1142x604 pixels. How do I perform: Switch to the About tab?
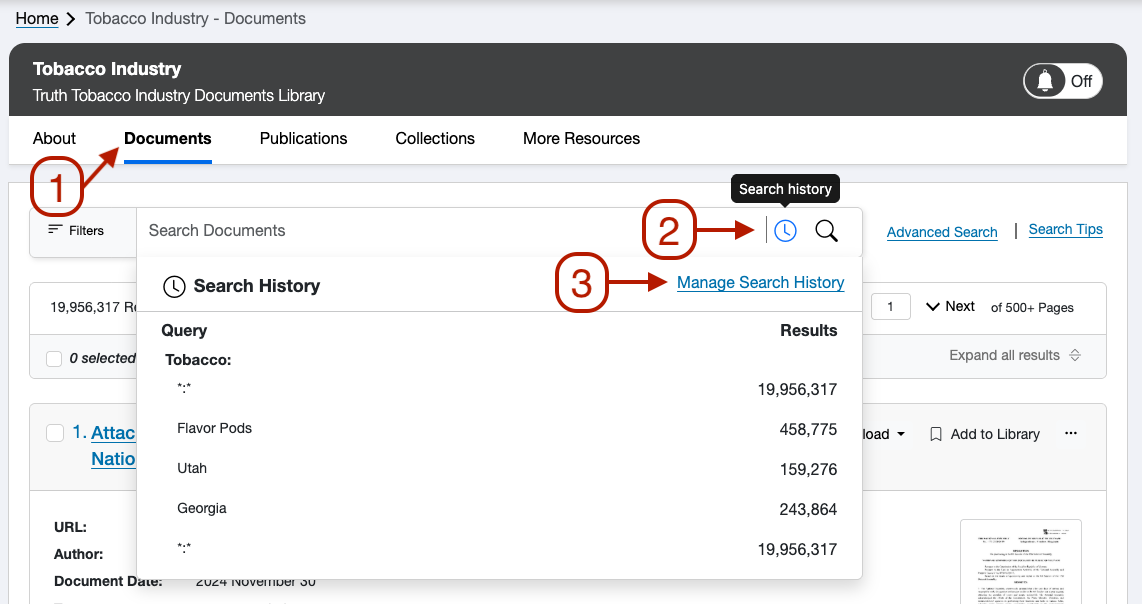pyautogui.click(x=54, y=138)
